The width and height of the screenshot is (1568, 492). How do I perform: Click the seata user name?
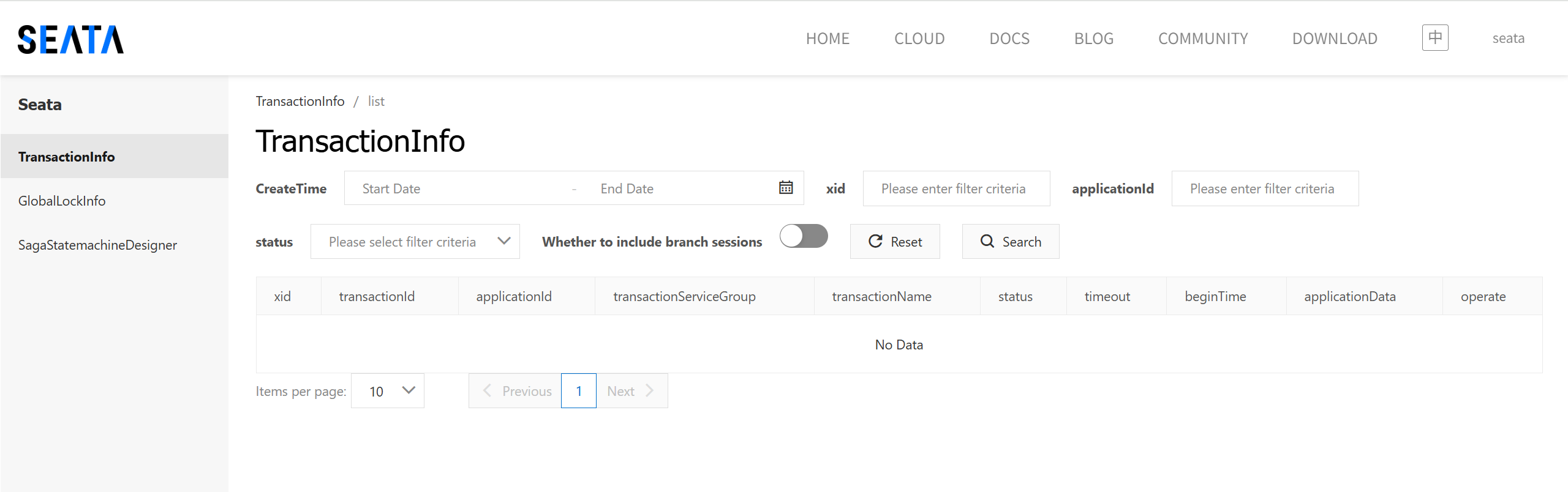coord(1508,39)
